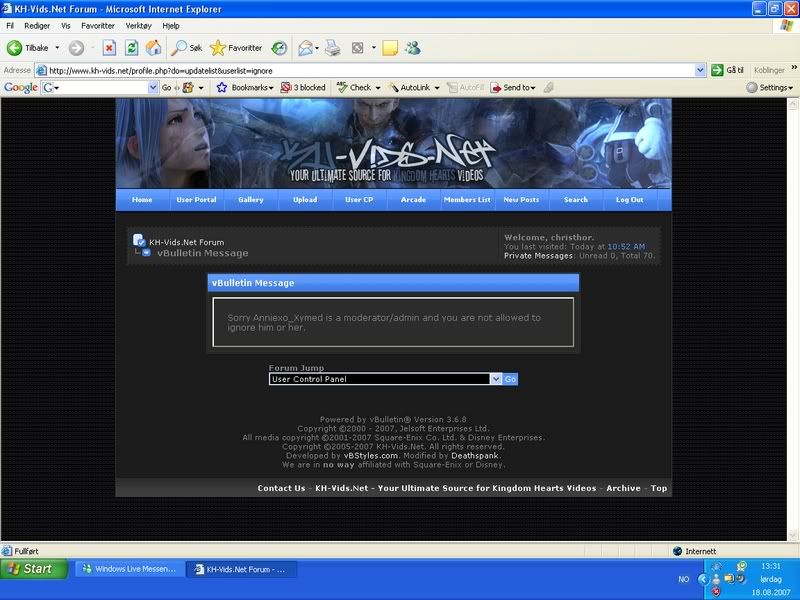Print the page with the printer icon
Viewport: 800px width, 600px height.
(333, 48)
